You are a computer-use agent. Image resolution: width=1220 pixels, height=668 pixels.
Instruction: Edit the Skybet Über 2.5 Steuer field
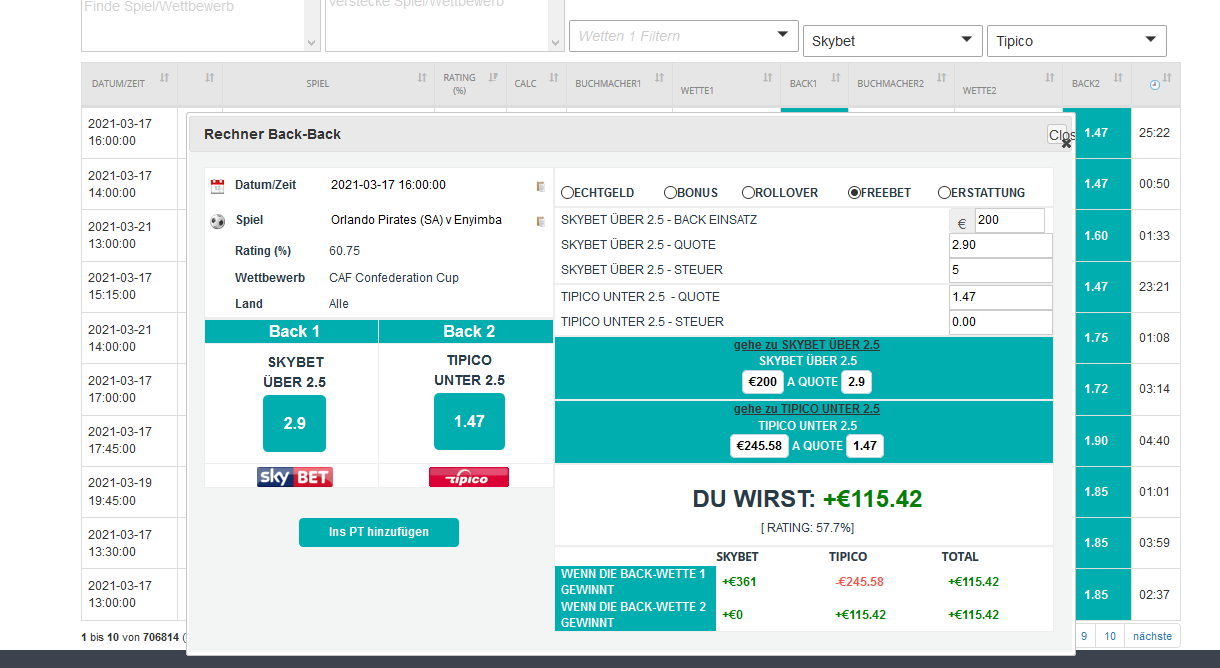click(x=1001, y=271)
